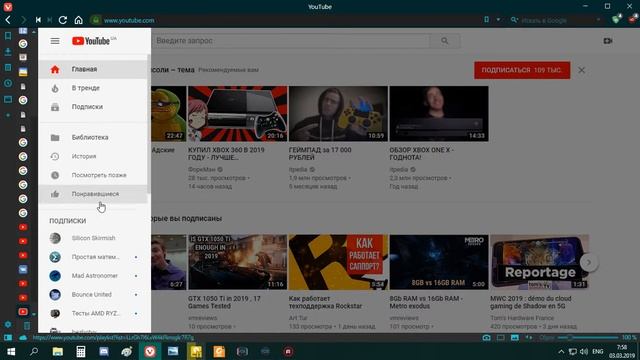
Task: Collapse the YouTube hamburger menu
Action: [55, 41]
